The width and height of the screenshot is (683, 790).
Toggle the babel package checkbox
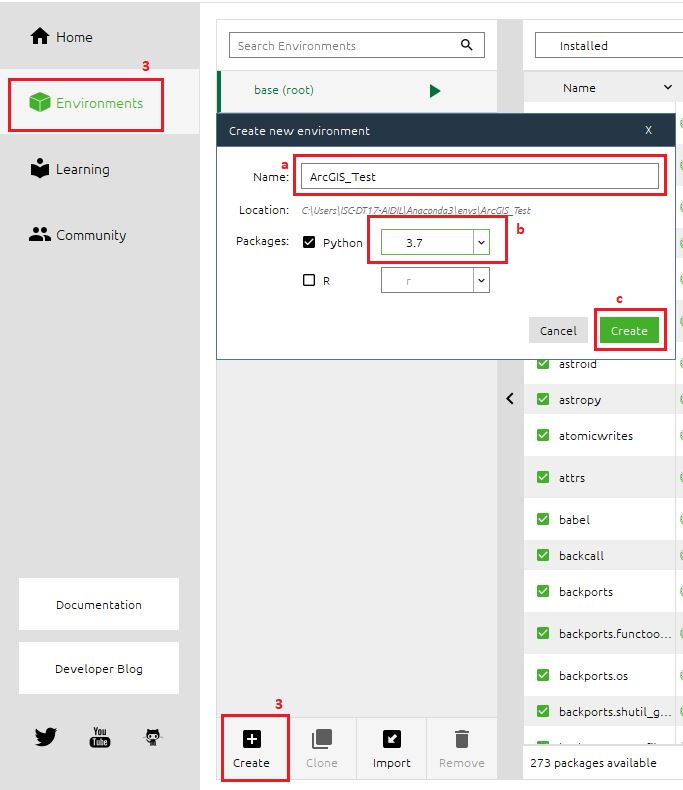[x=542, y=519]
